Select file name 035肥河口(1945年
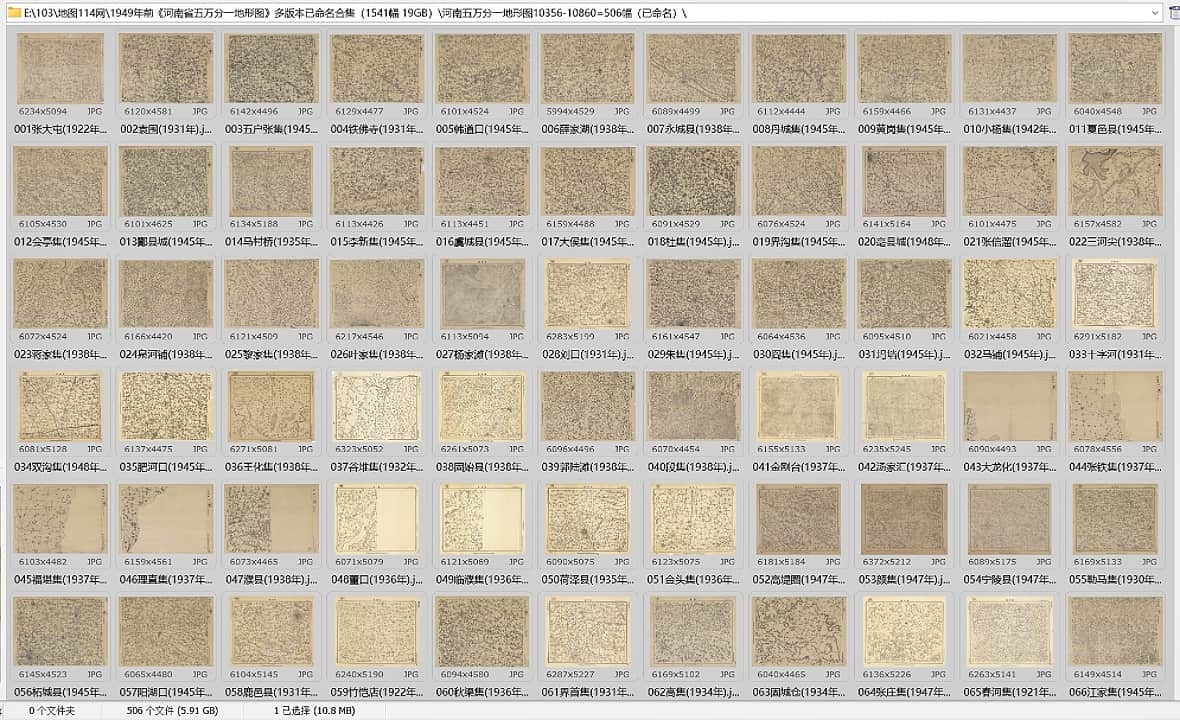The width and height of the screenshot is (1180, 720). (166, 467)
